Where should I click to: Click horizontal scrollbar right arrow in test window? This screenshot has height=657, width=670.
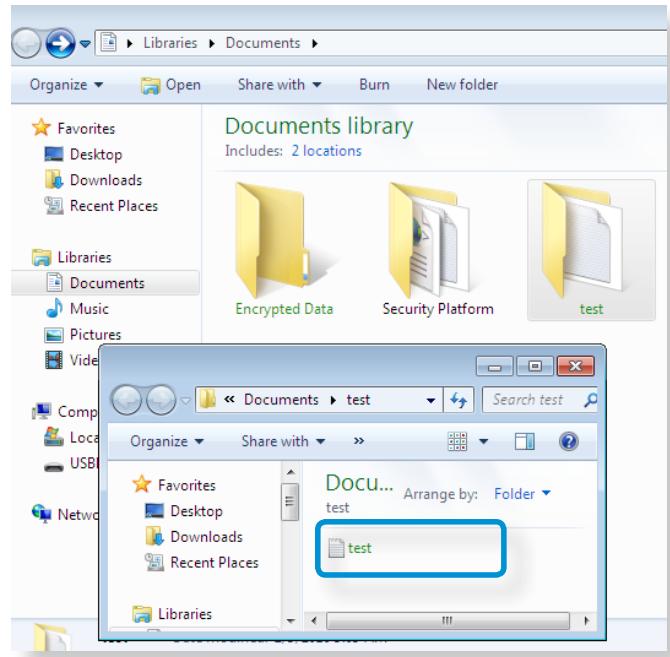pos(586,620)
